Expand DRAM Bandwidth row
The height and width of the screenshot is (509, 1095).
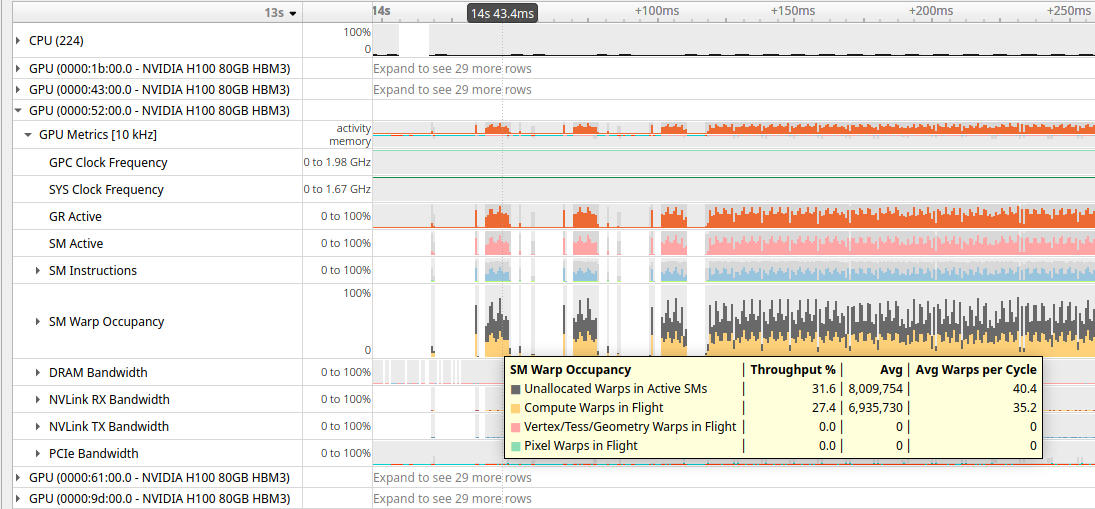[x=38, y=373]
